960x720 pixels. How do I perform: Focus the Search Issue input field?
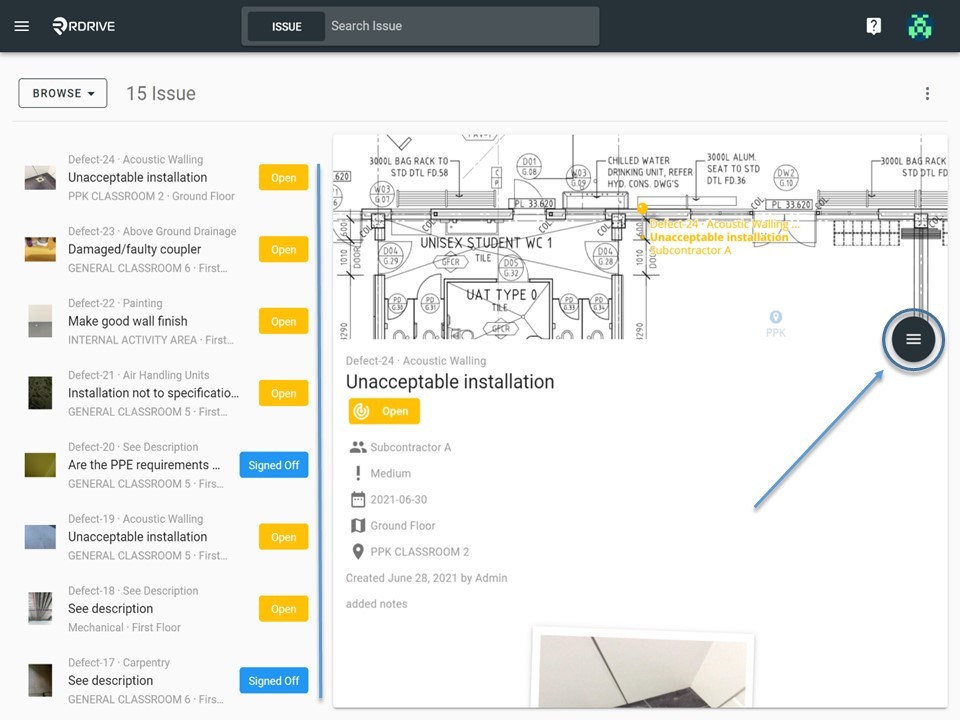462,26
